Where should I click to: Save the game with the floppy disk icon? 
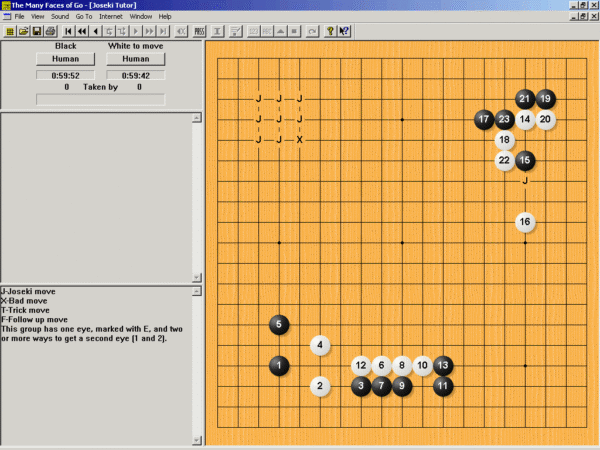coord(36,31)
